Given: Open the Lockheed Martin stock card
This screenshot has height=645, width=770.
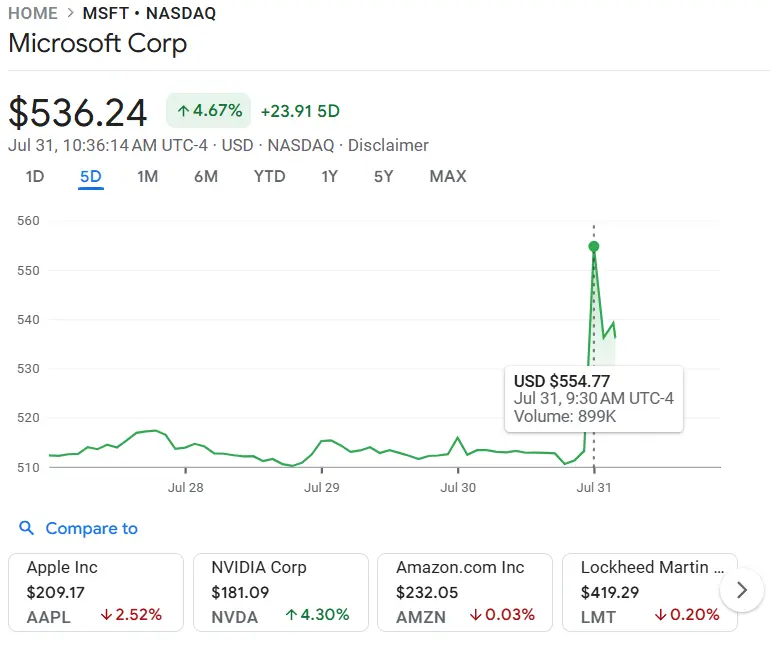Looking at the screenshot, I should [x=649, y=592].
